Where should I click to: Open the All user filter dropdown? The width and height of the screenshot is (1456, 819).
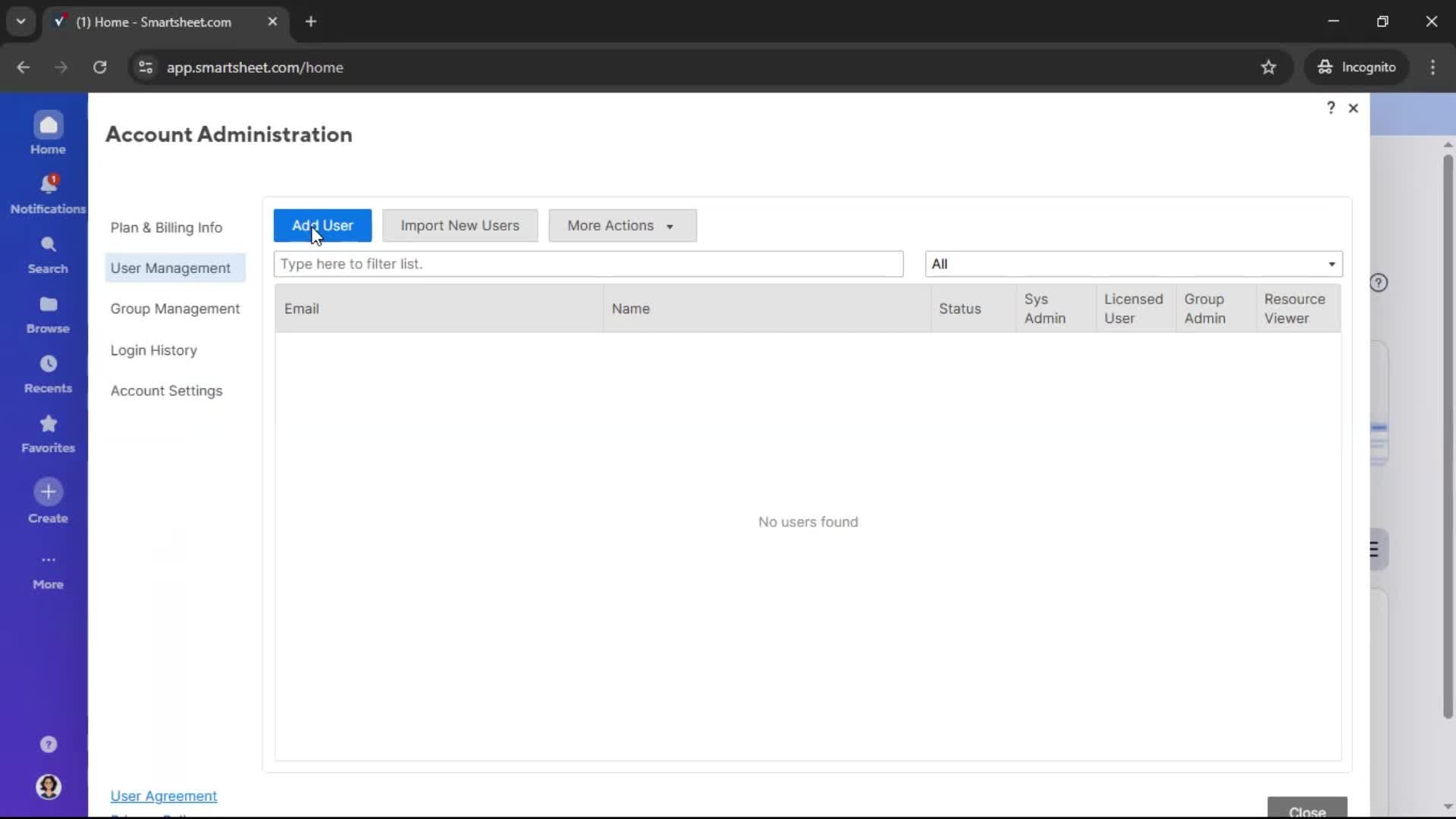[x=1133, y=264]
